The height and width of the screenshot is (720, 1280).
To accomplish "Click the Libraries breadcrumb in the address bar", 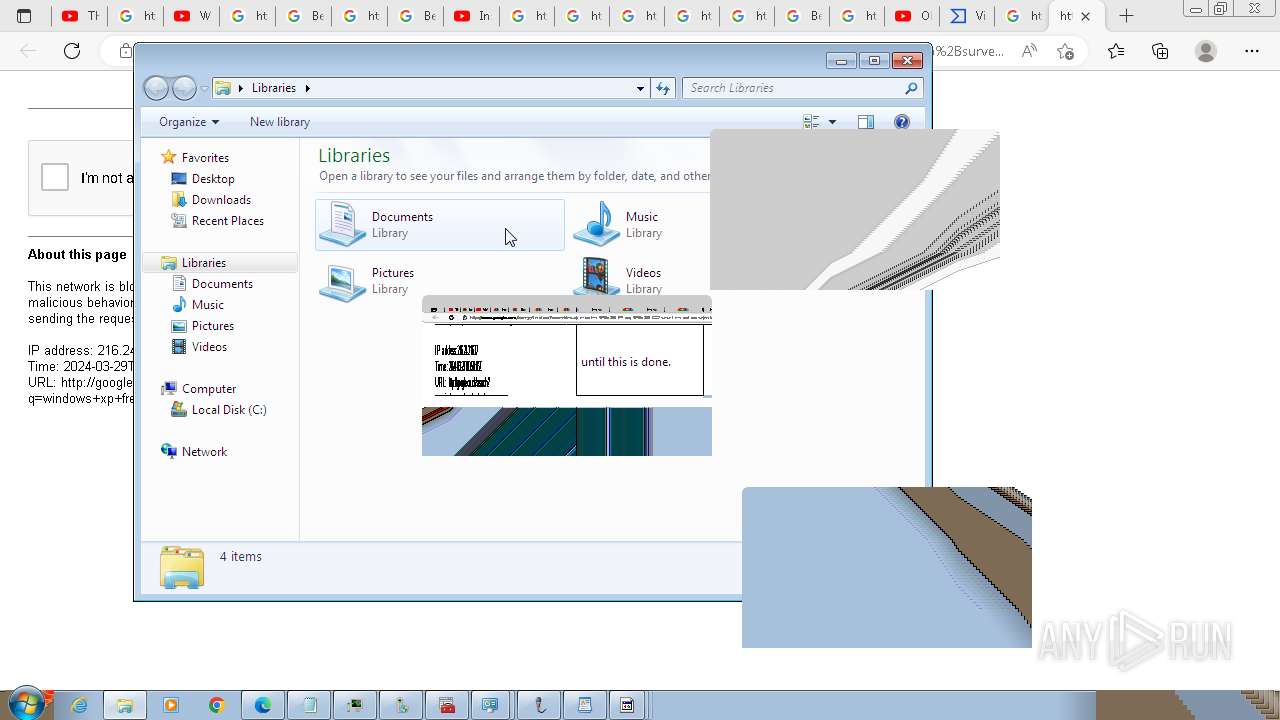I will point(273,88).
